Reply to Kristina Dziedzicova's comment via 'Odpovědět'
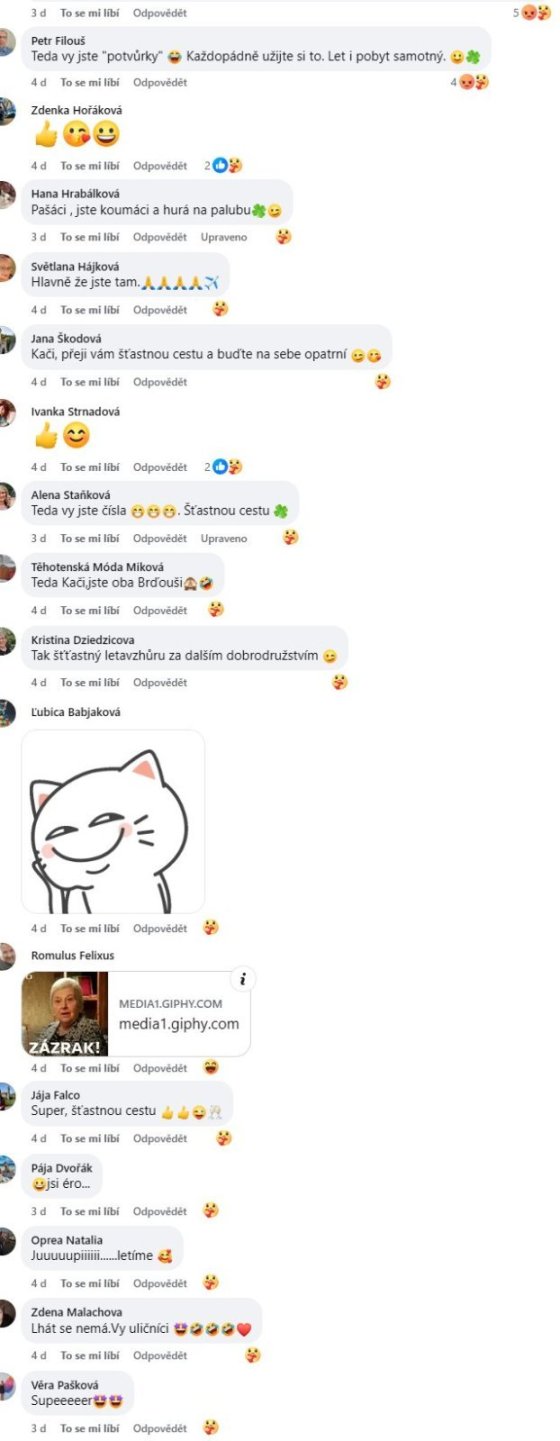Image resolution: width=560 pixels, height=1441 pixels. tap(160, 682)
